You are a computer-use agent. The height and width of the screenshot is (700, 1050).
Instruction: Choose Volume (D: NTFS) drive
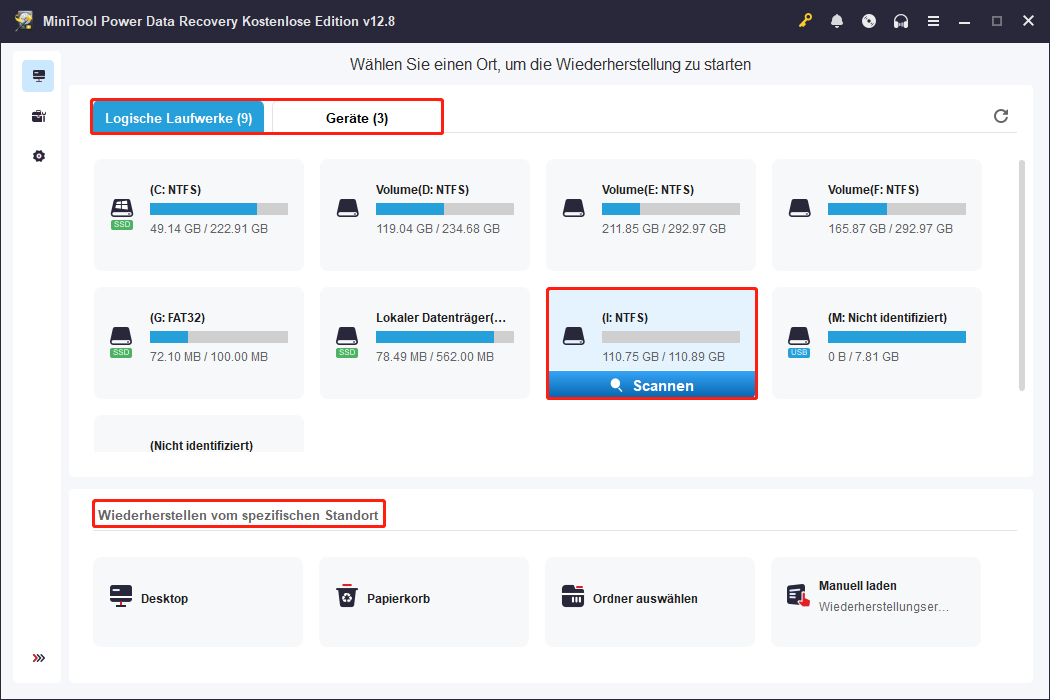coord(424,214)
